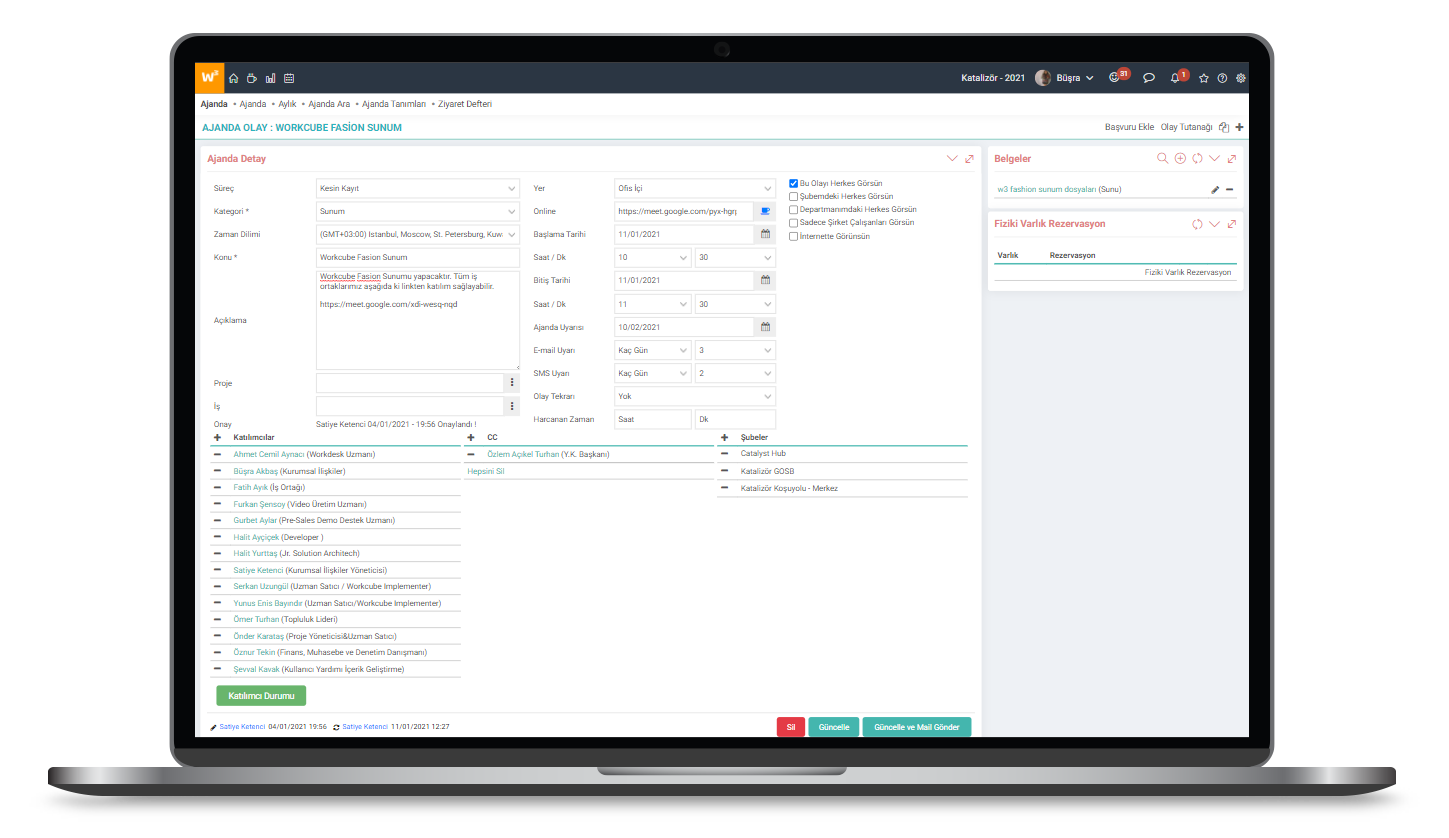Open the Proje selection dots button
Image resolution: width=1449 pixels, height=838 pixels.
(x=512, y=382)
